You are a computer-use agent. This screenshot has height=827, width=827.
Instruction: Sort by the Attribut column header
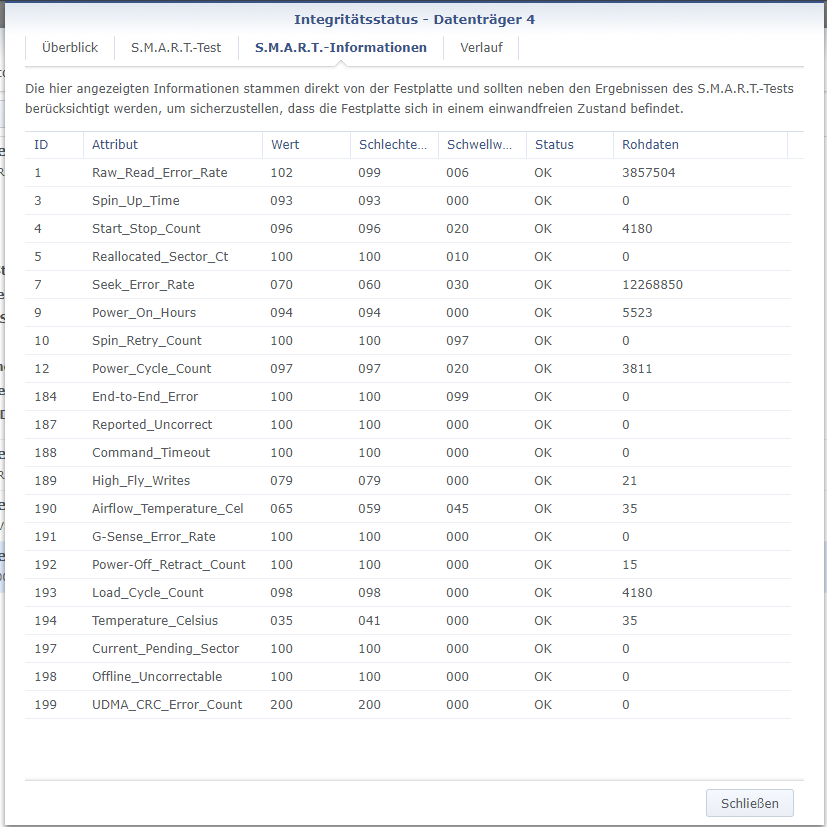tap(173, 145)
